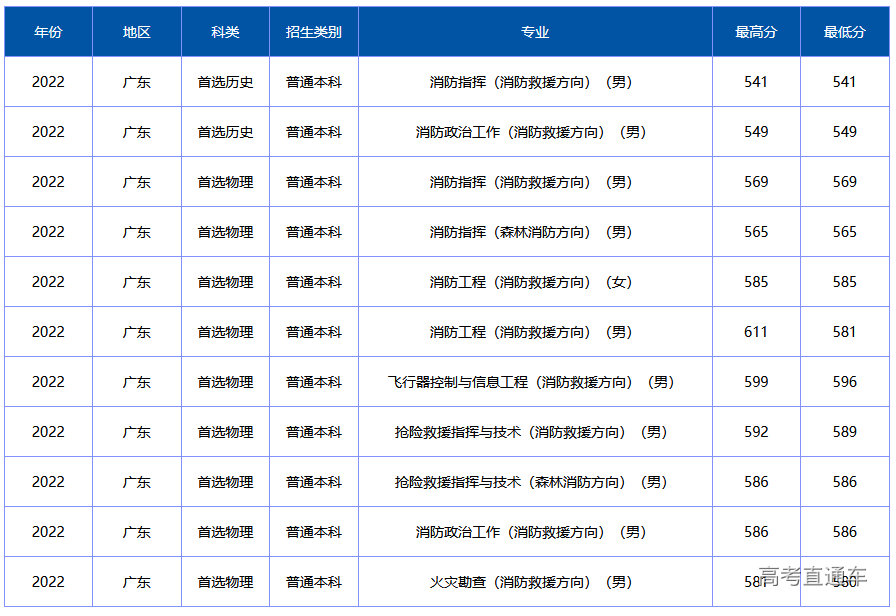Click the 最高分 column header

(756, 32)
